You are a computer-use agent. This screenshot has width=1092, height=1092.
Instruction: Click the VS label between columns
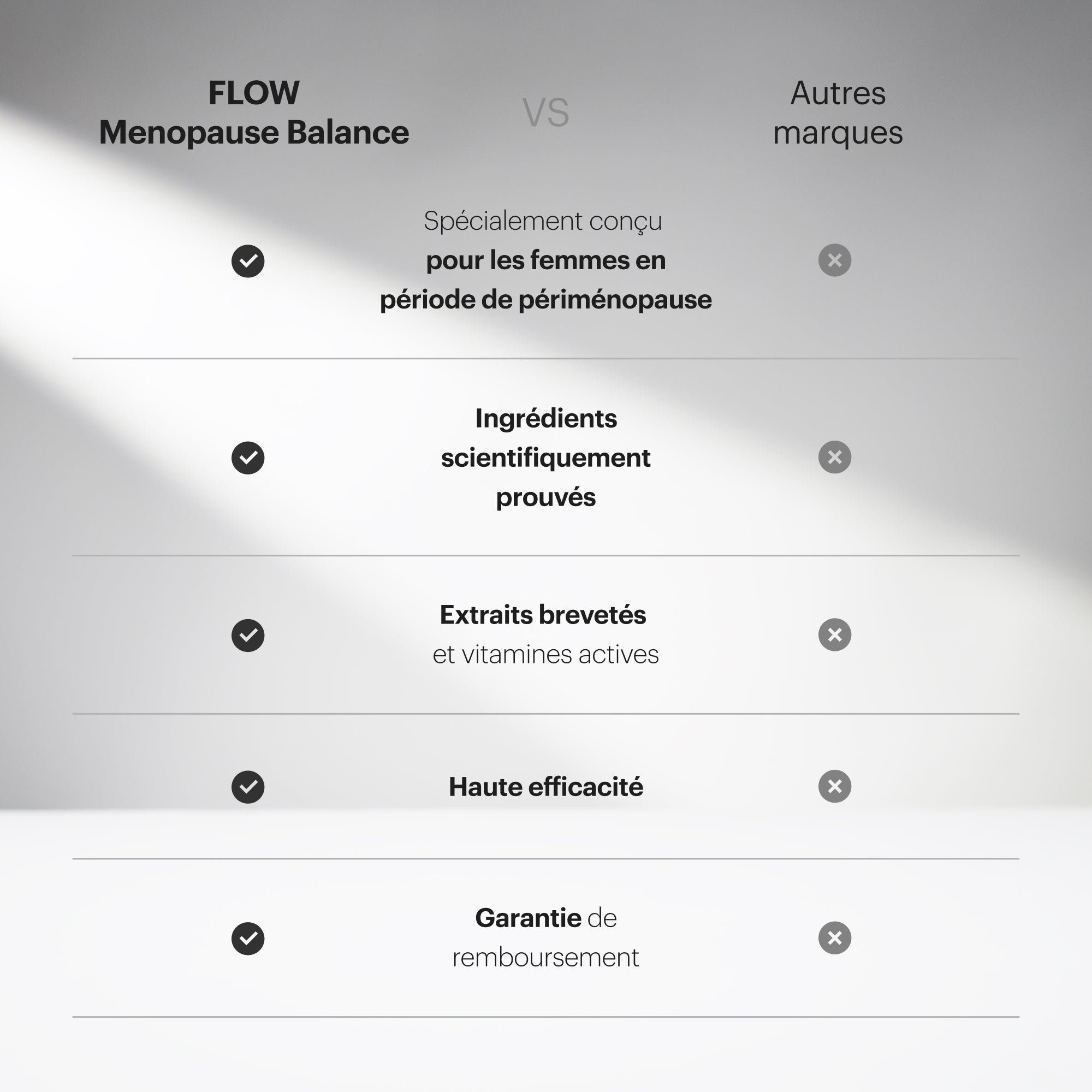pos(545,112)
